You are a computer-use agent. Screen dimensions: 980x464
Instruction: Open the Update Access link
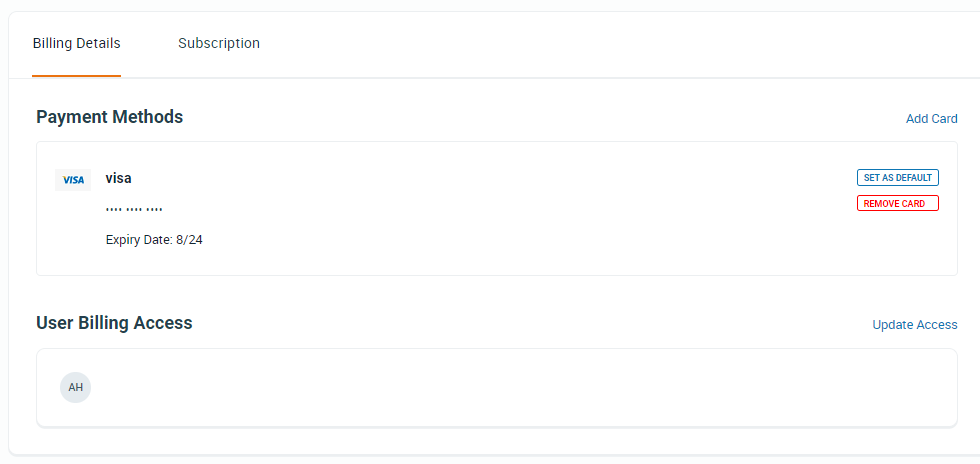(914, 325)
